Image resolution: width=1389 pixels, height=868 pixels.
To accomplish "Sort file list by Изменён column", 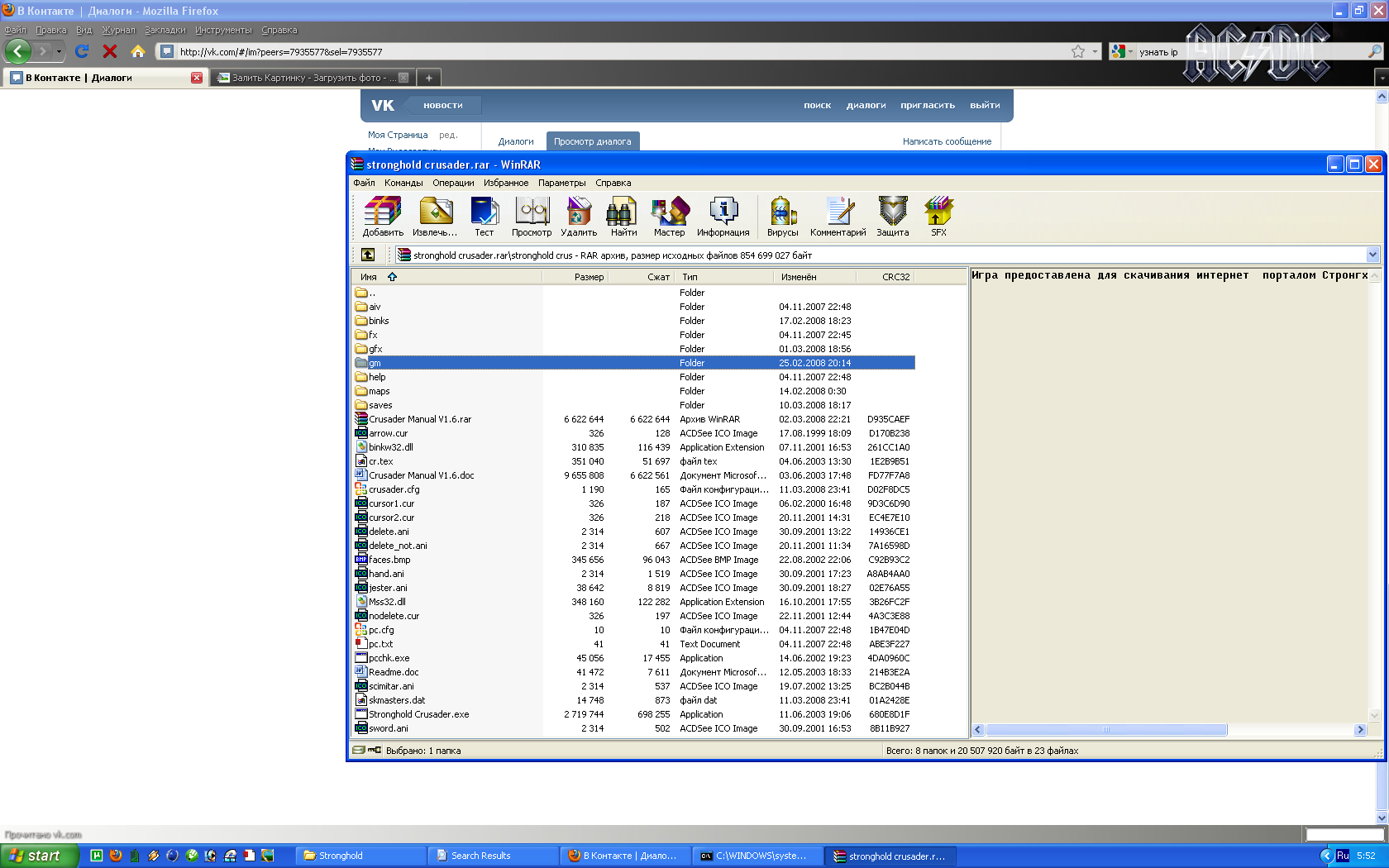I will pos(814,277).
